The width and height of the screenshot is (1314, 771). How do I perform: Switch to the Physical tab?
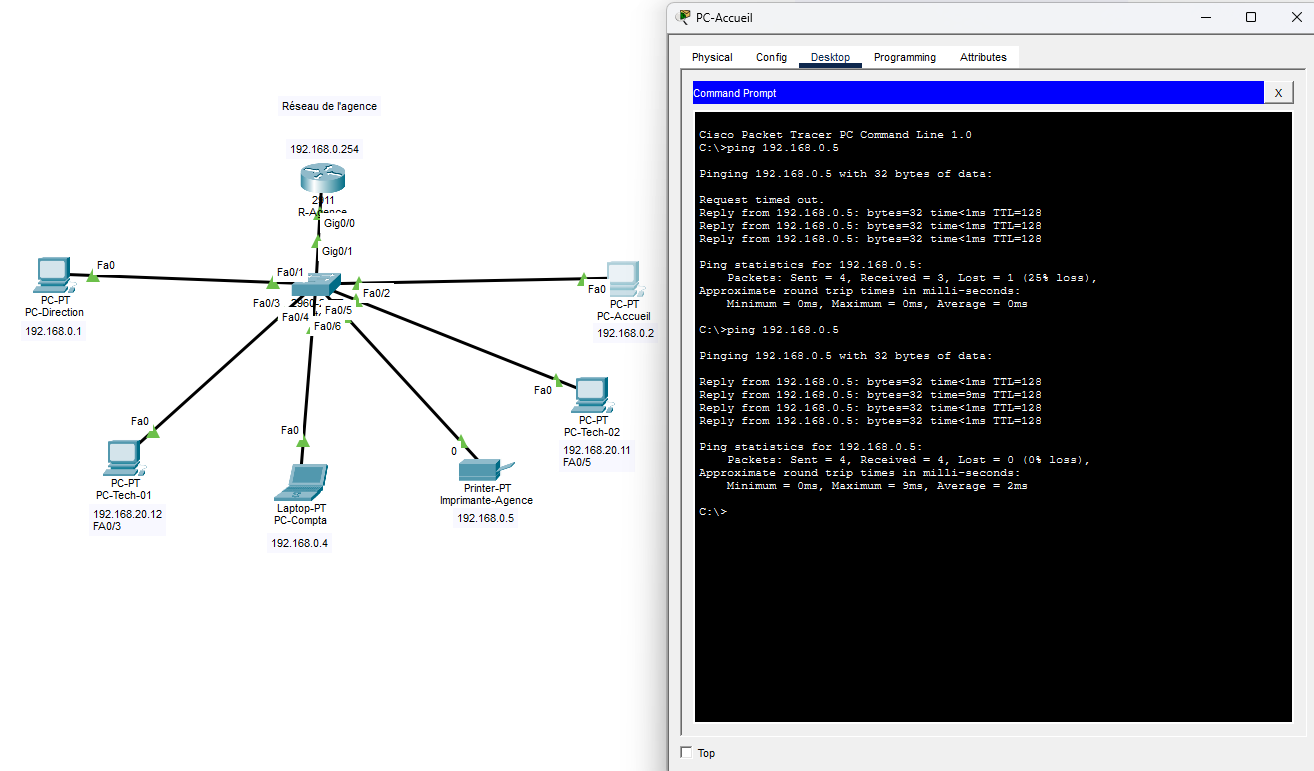(712, 57)
